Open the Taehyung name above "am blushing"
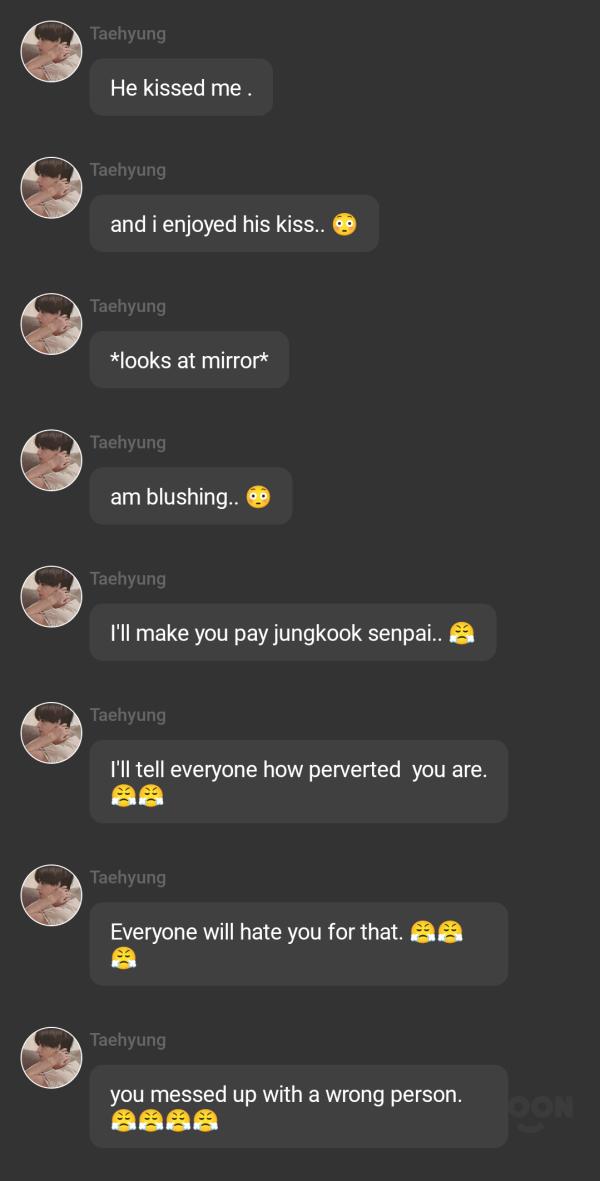The height and width of the screenshot is (1181, 600). click(x=128, y=442)
